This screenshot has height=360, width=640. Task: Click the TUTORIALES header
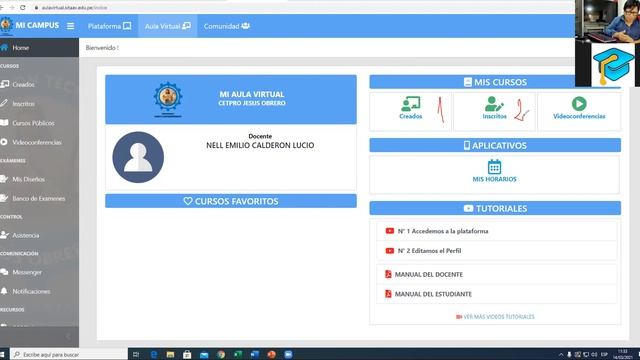click(495, 208)
